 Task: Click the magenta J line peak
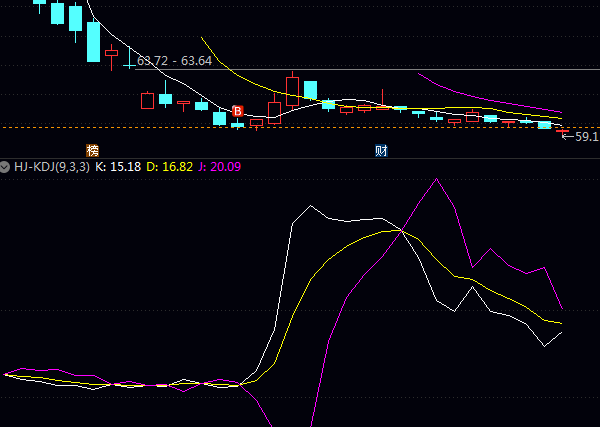coord(437,179)
